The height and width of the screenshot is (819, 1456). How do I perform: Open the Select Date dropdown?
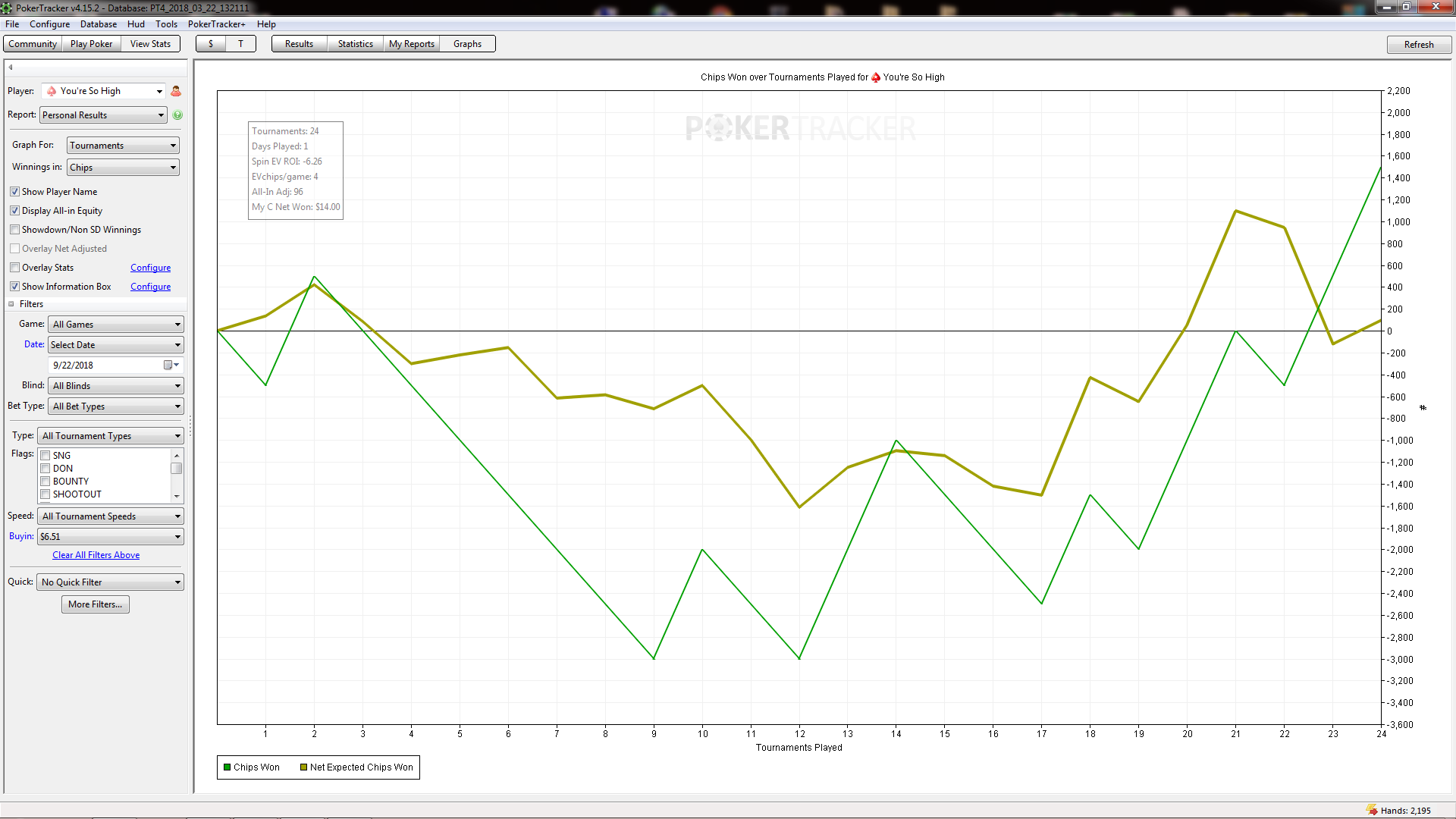click(x=116, y=345)
